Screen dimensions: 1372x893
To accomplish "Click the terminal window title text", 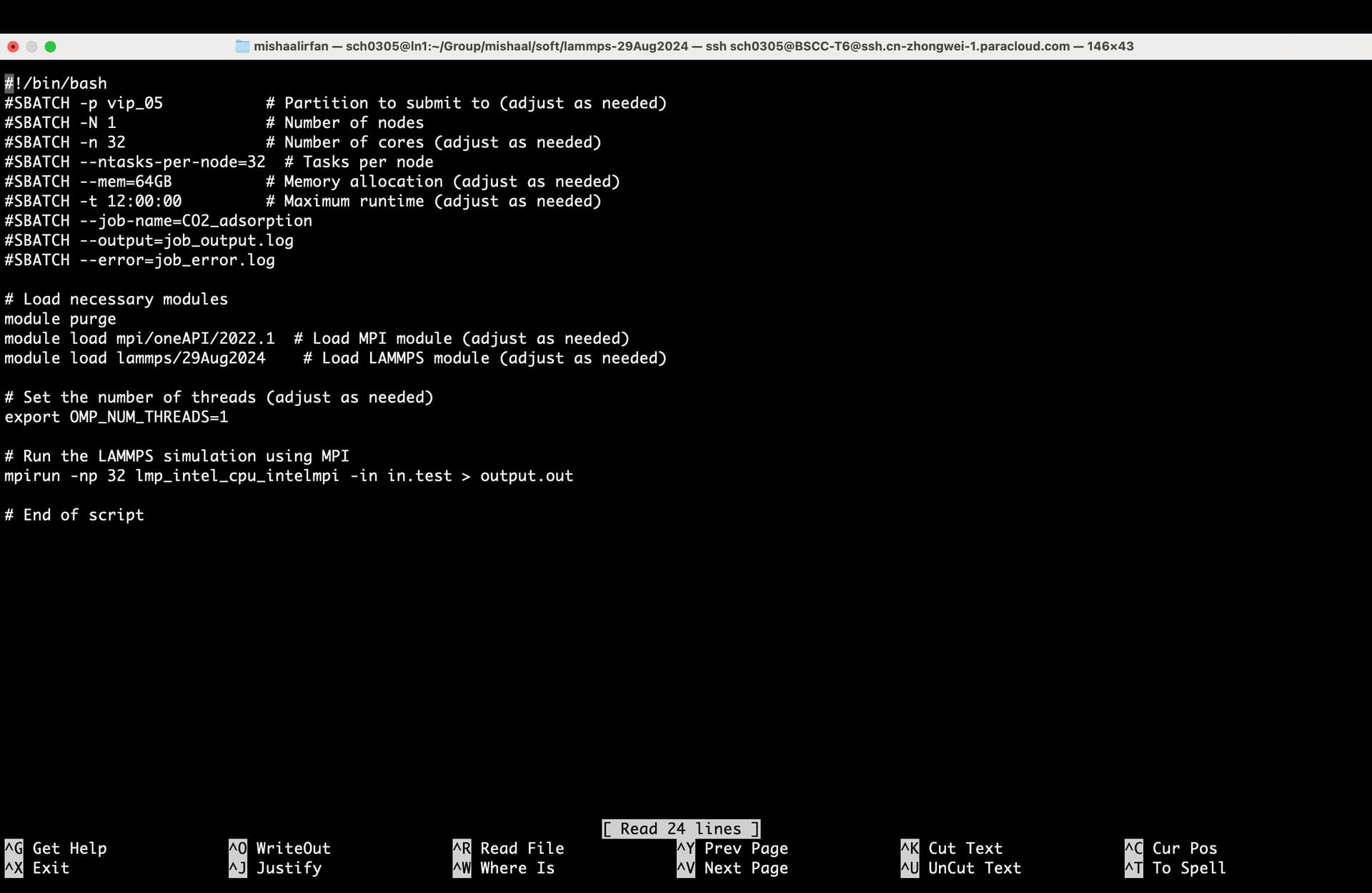I will tap(693, 46).
